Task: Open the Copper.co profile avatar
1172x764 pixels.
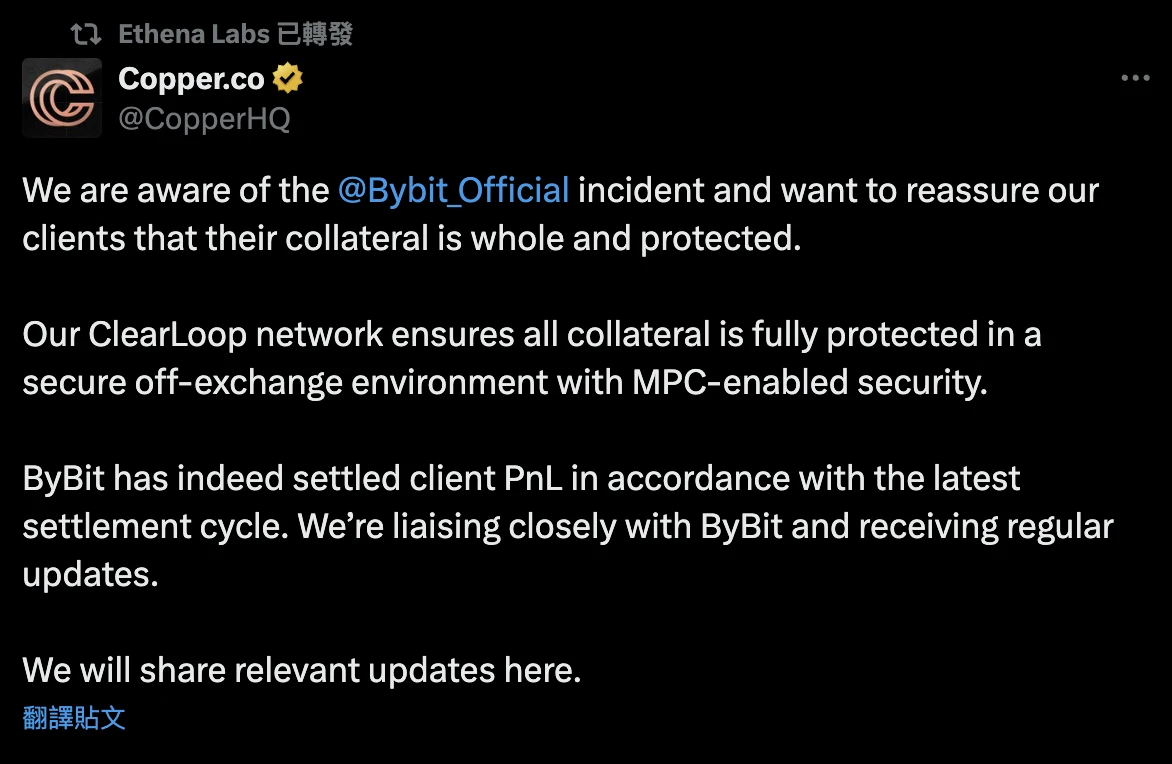Action: [x=62, y=97]
